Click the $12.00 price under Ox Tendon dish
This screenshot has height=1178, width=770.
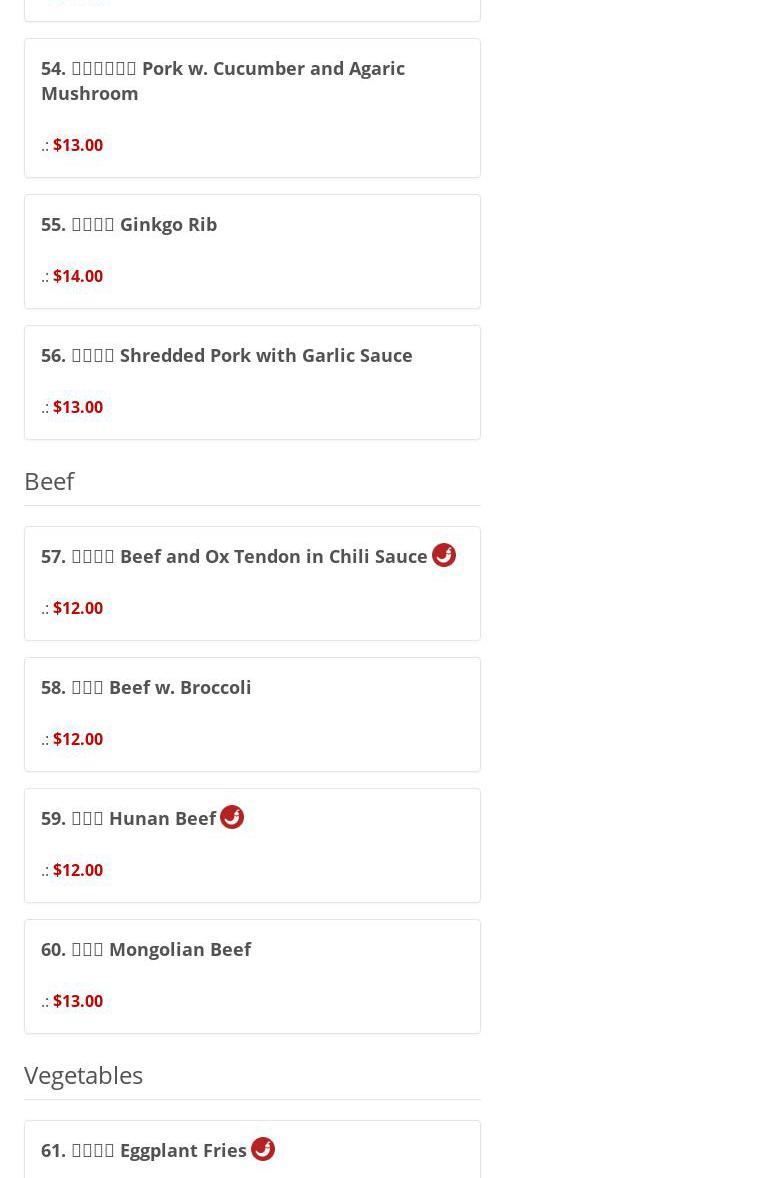coord(78,608)
